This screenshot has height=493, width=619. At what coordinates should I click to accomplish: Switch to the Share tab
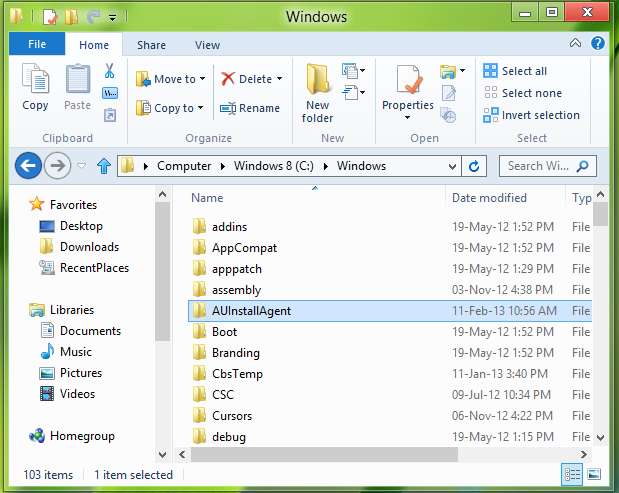(151, 45)
